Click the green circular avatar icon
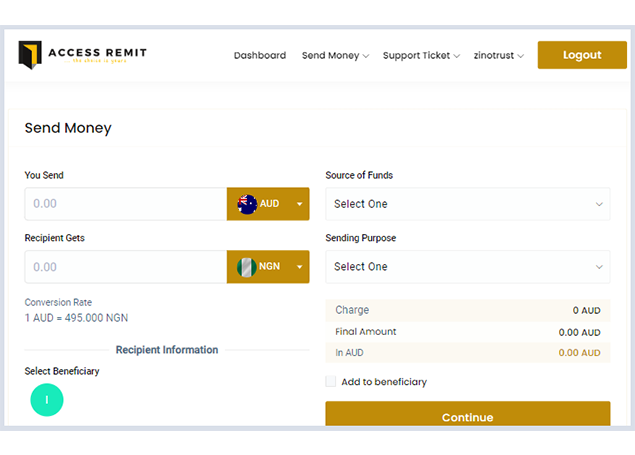Image resolution: width=635 pixels, height=455 pixels. click(x=47, y=401)
